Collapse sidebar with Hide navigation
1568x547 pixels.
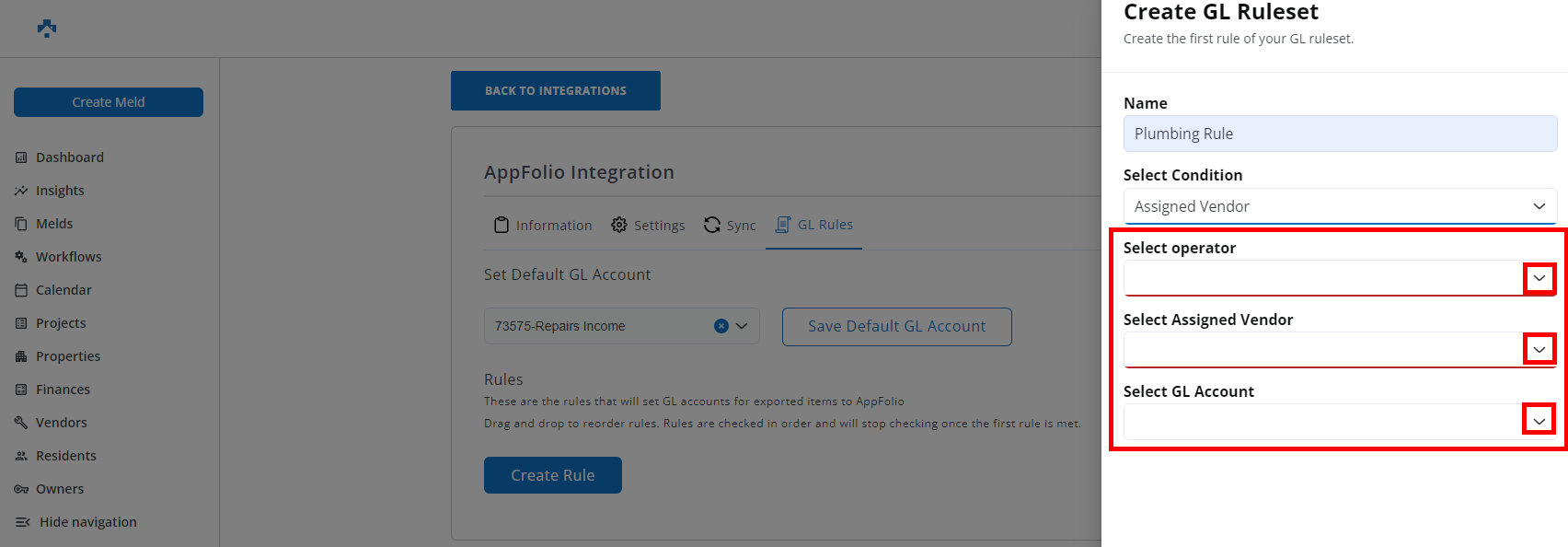[87, 522]
